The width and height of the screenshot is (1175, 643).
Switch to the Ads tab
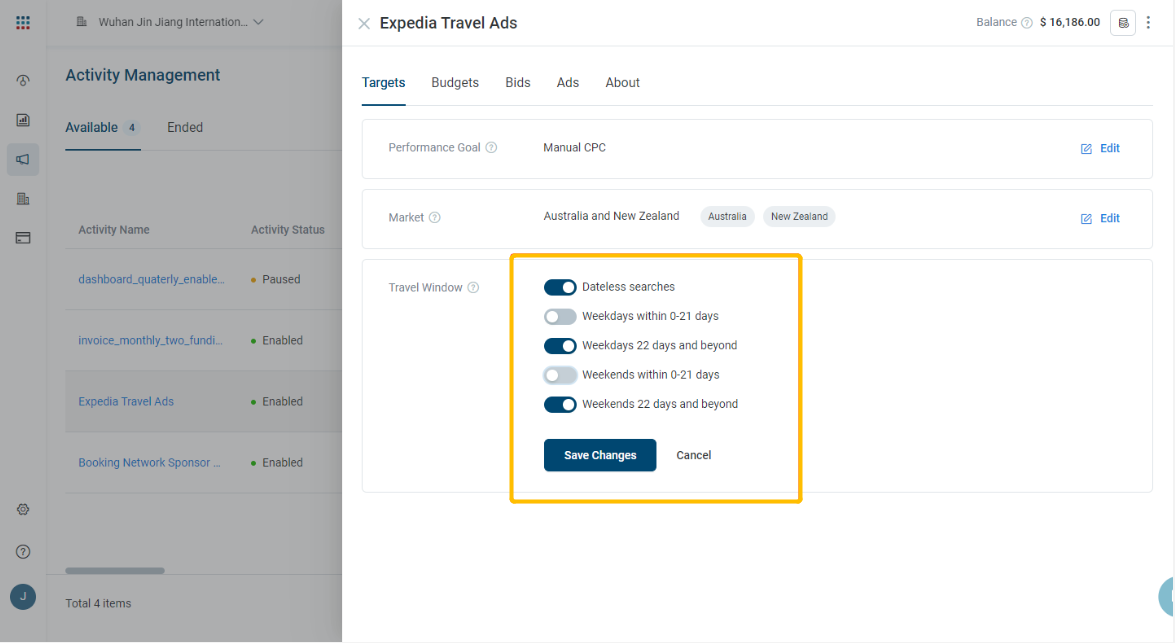point(567,82)
